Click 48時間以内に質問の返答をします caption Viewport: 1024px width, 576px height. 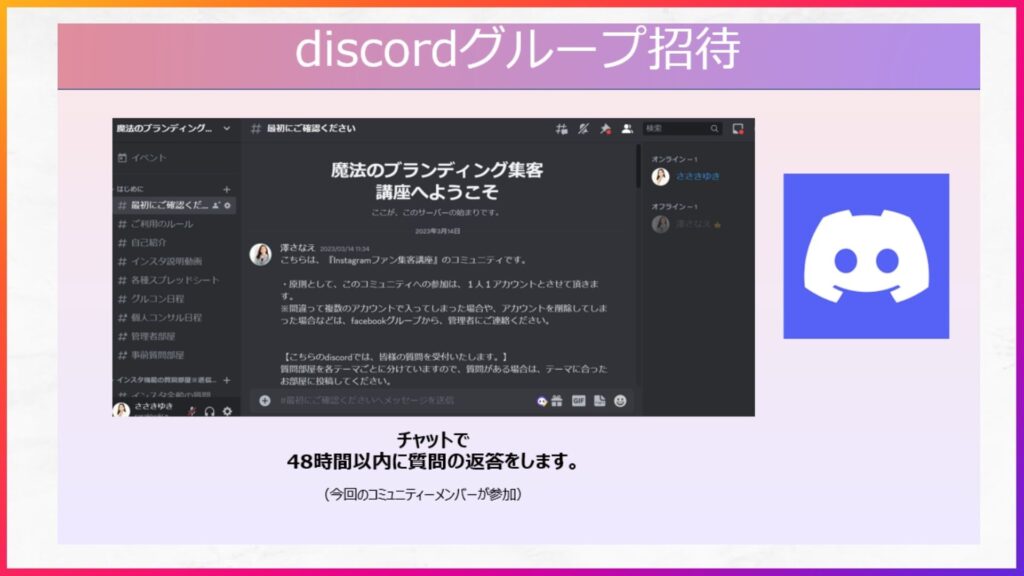click(433, 462)
